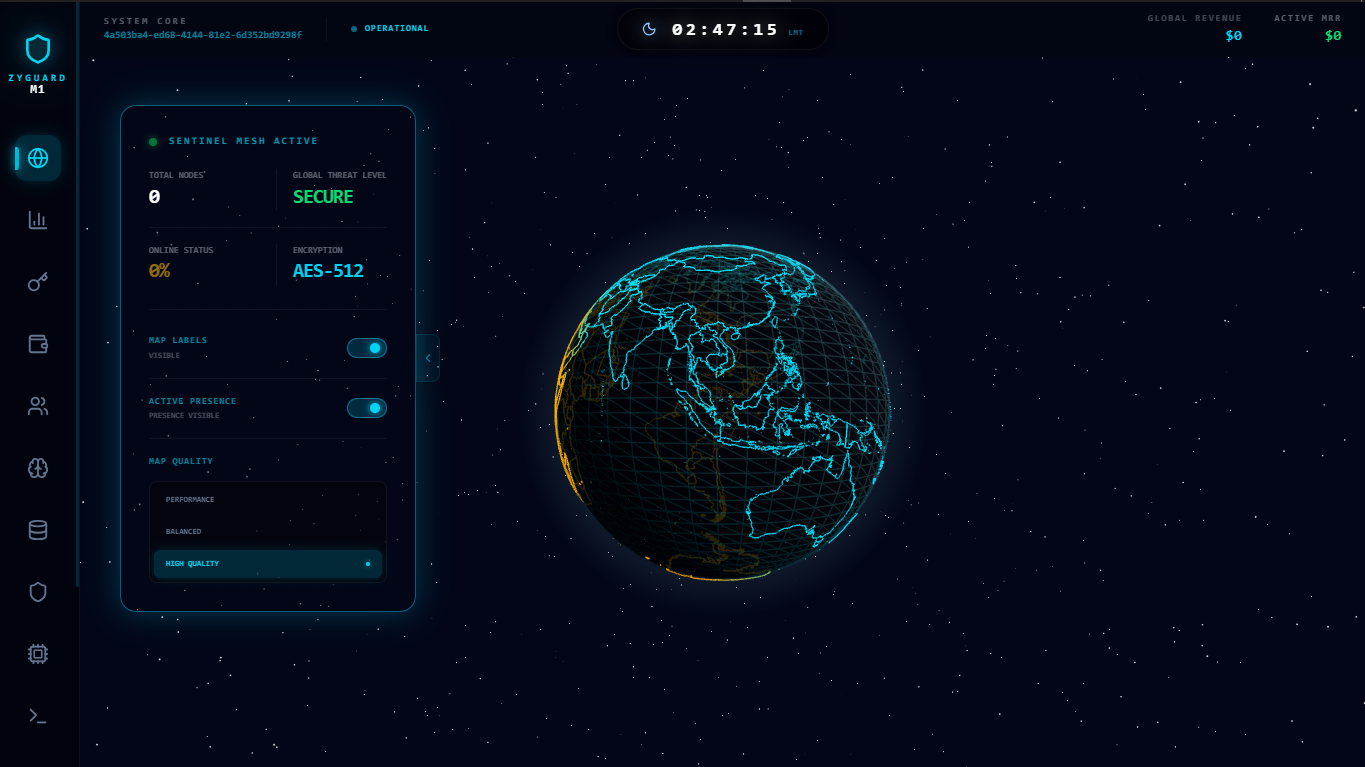The width and height of the screenshot is (1365, 767).
Task: Click the 3D globe visualization
Action: point(722,411)
